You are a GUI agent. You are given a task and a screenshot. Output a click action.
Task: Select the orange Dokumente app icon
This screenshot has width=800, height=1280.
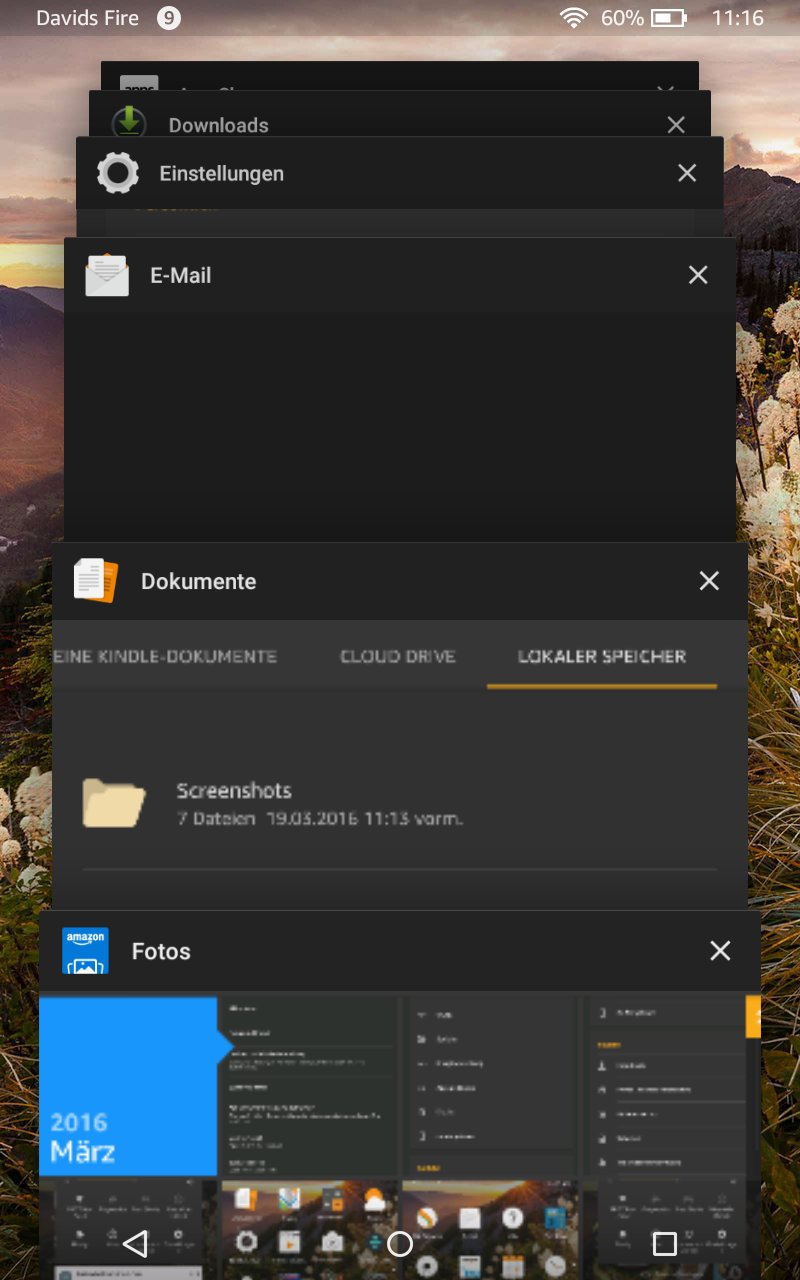(x=97, y=581)
